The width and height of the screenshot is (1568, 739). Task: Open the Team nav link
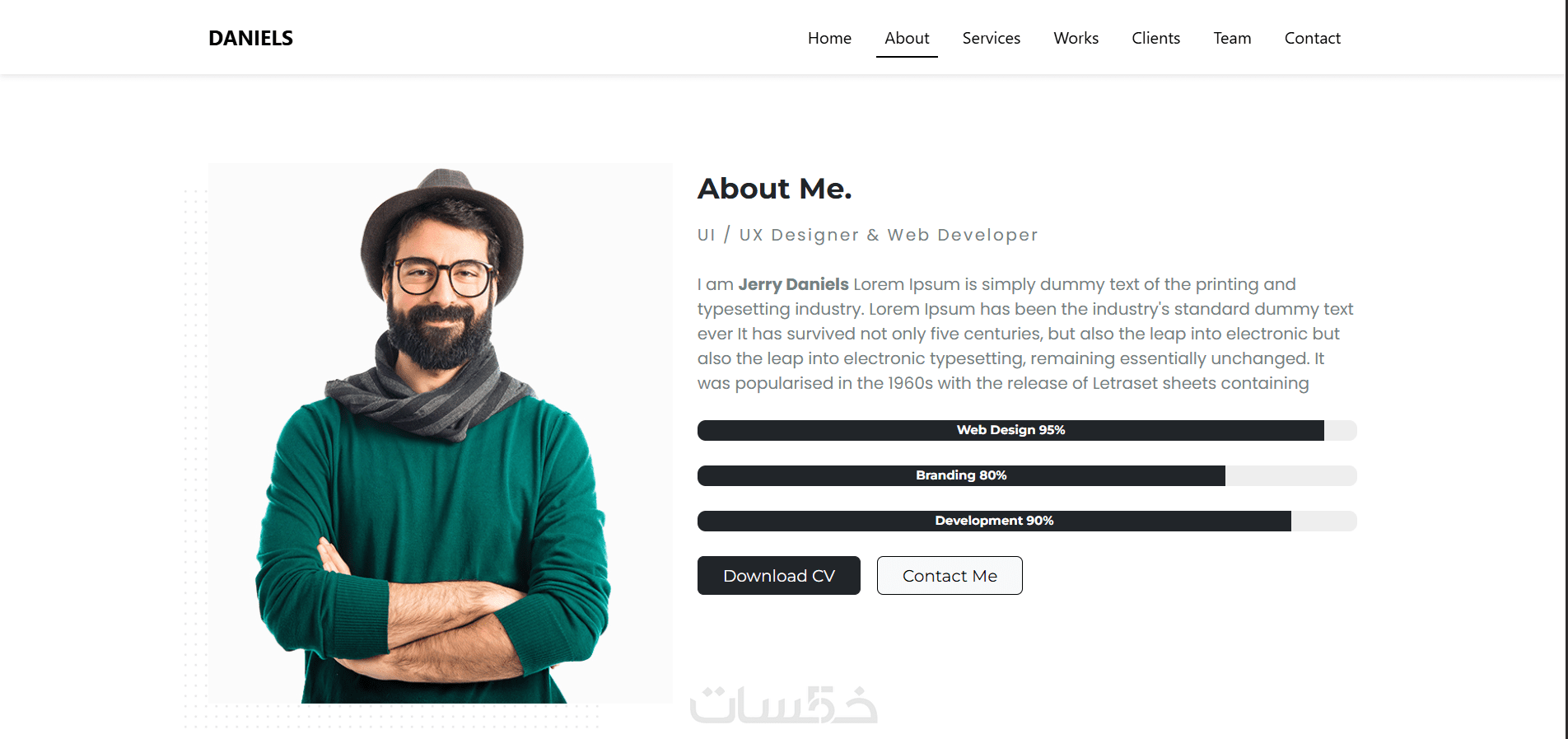point(1232,38)
